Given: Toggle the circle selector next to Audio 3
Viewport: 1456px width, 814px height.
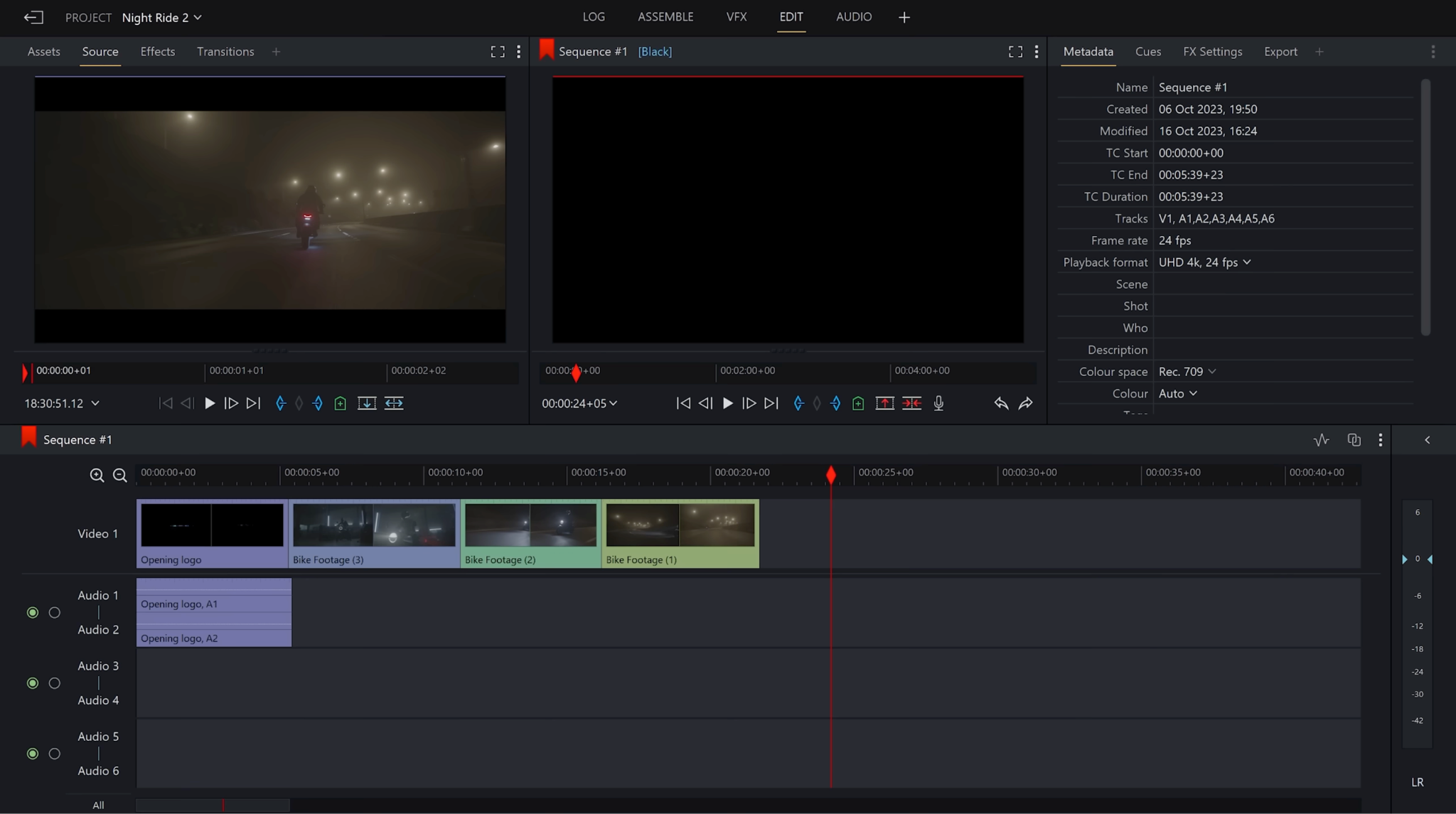Looking at the screenshot, I should [54, 683].
